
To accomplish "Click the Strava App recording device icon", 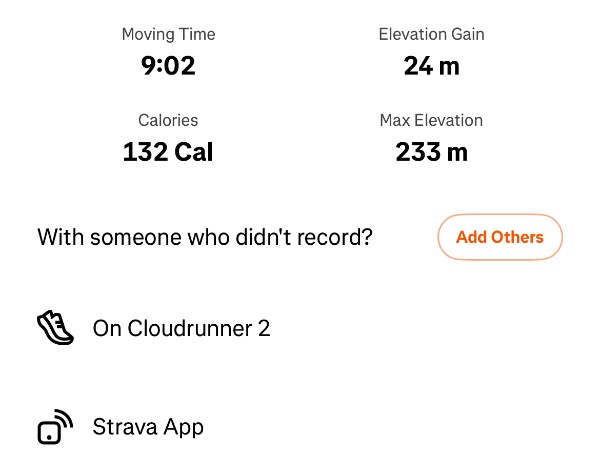I will 55,426.
